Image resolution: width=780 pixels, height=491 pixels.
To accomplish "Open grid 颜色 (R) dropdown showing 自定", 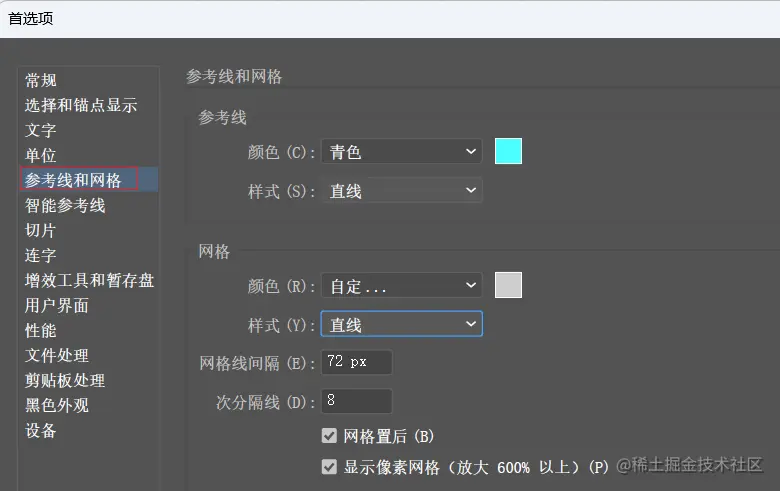I will point(401,285).
